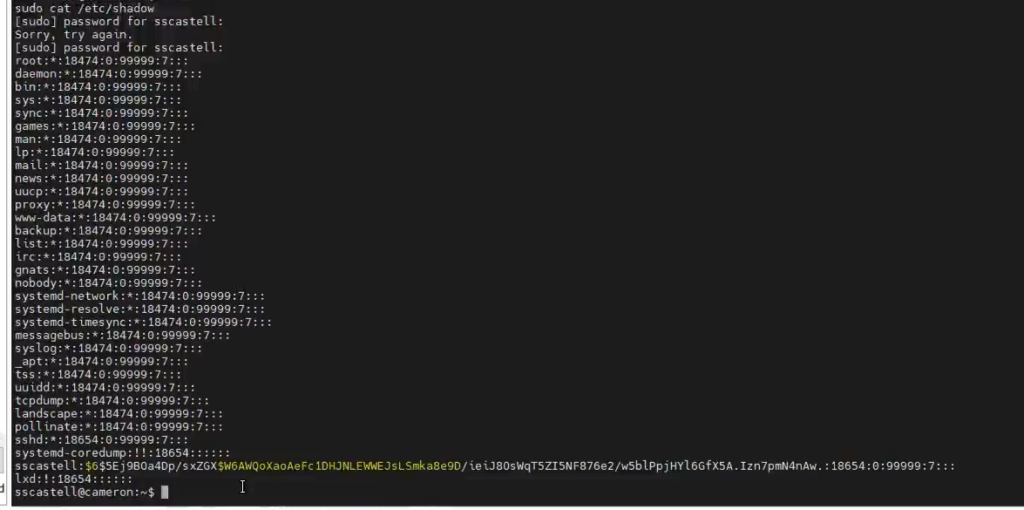This screenshot has width=1024, height=510.
Task: Click the cursor block at the sscastell@cameron prompt
Action: [165, 492]
